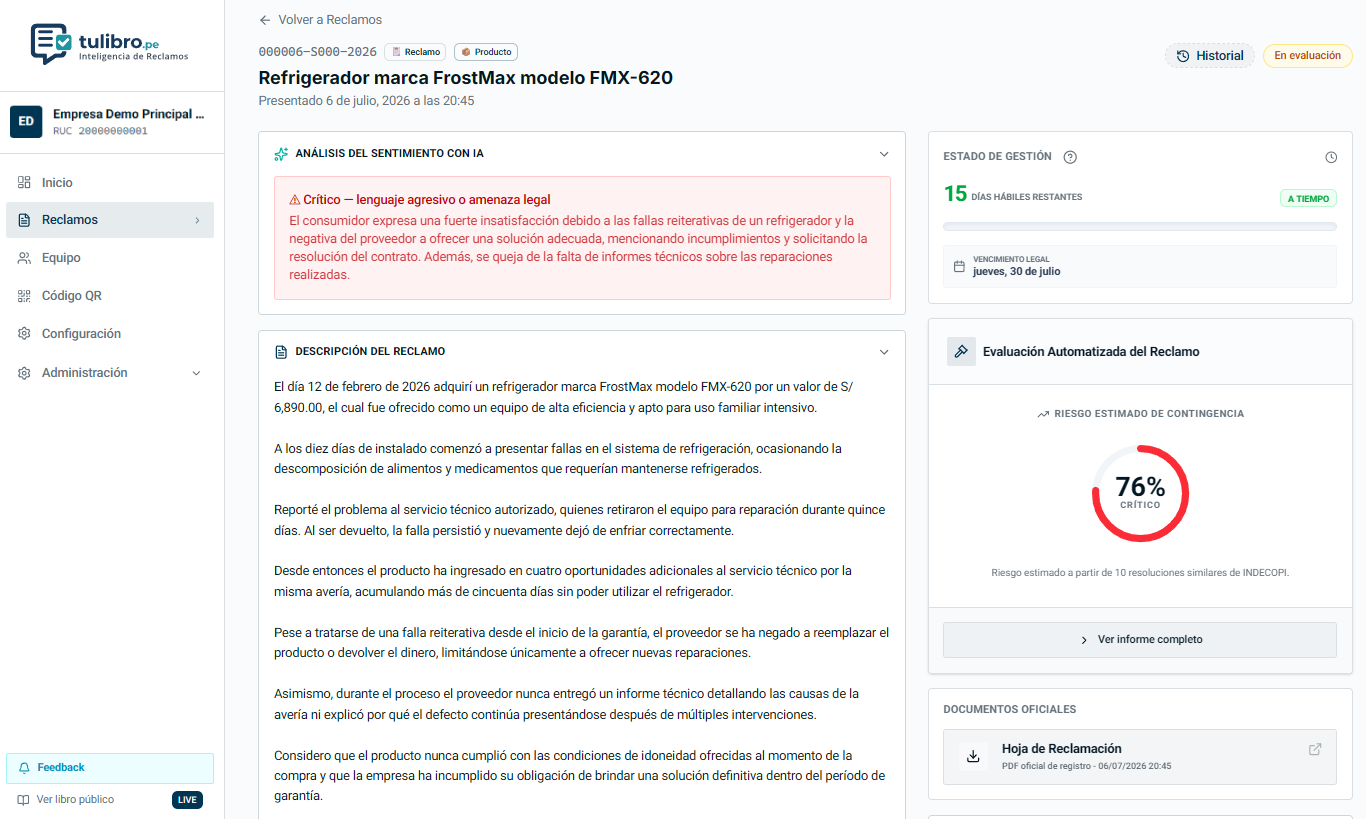Click the jueves, 30 de julio date
Viewport: 1366px width, 819px height.
click(x=1017, y=272)
